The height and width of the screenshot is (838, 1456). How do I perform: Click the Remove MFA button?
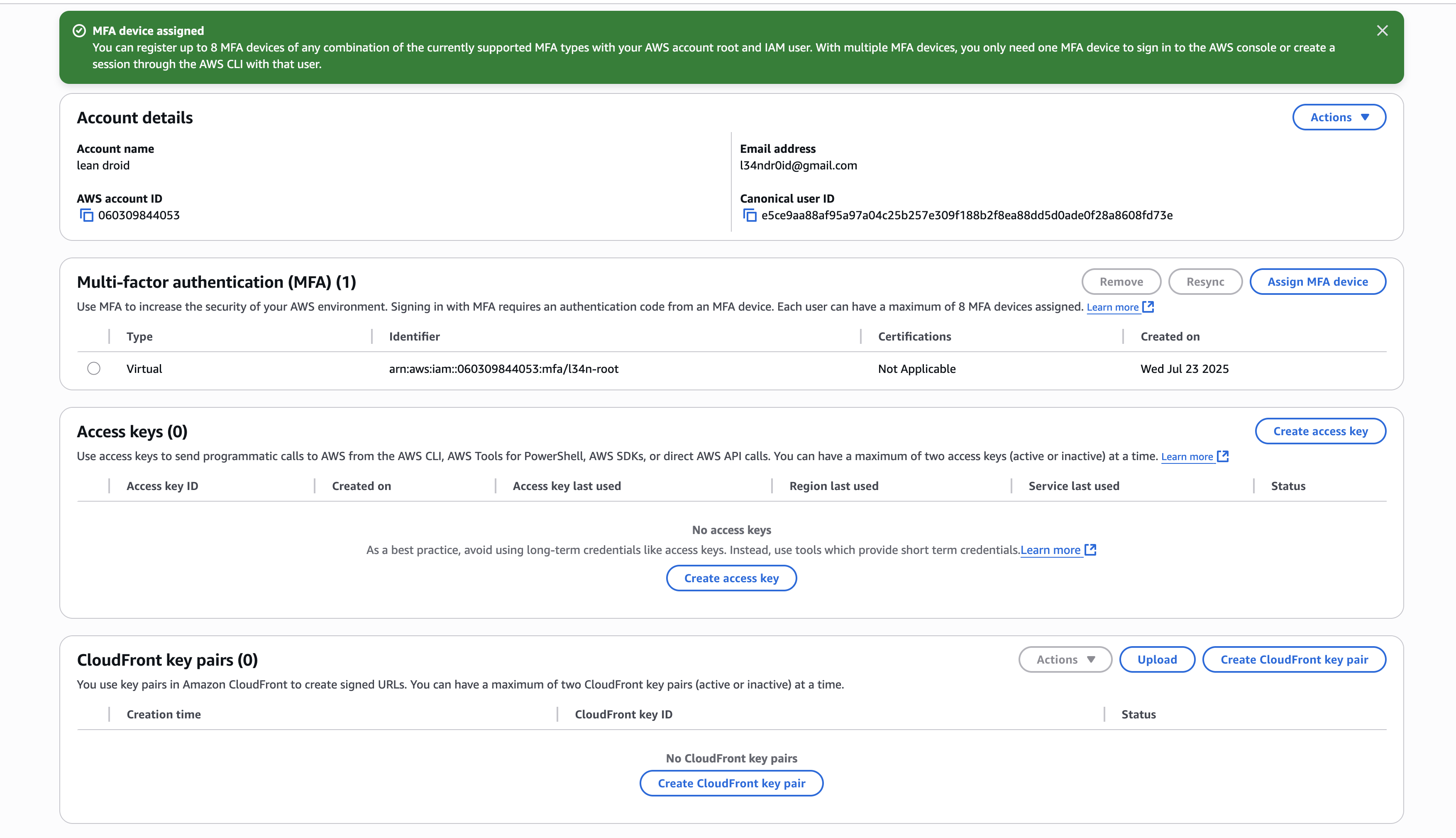pyautogui.click(x=1121, y=282)
